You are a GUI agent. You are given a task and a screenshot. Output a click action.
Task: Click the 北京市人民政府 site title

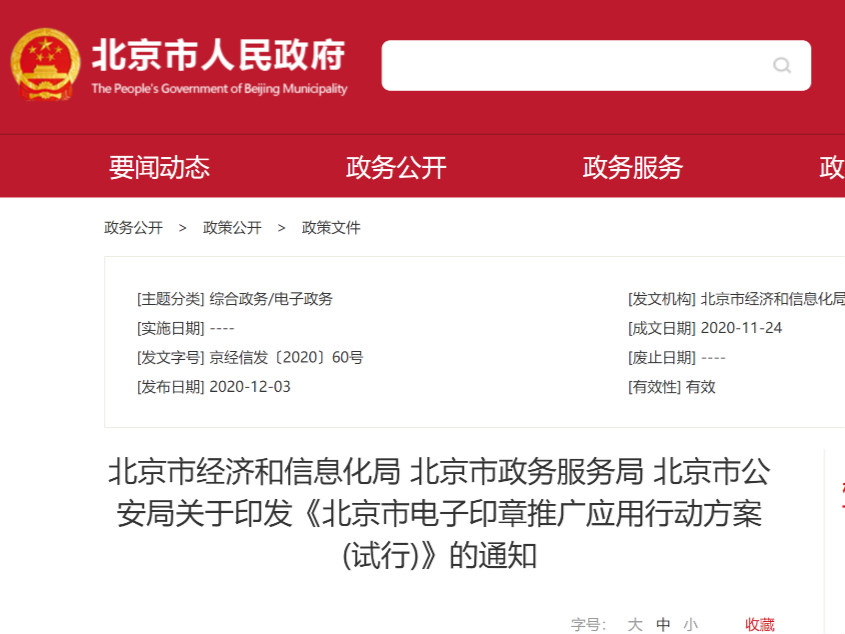pyautogui.click(x=218, y=55)
